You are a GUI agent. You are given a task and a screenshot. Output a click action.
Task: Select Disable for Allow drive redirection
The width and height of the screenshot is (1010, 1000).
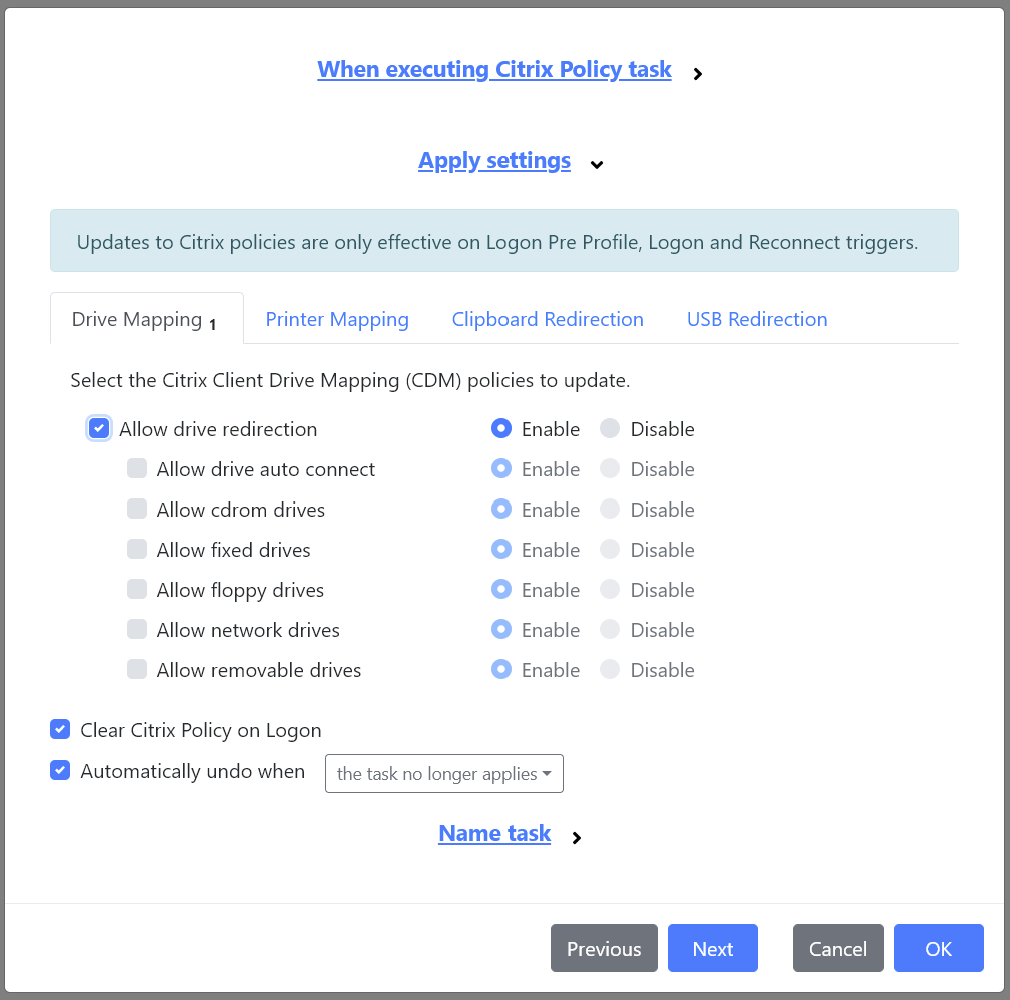610,428
